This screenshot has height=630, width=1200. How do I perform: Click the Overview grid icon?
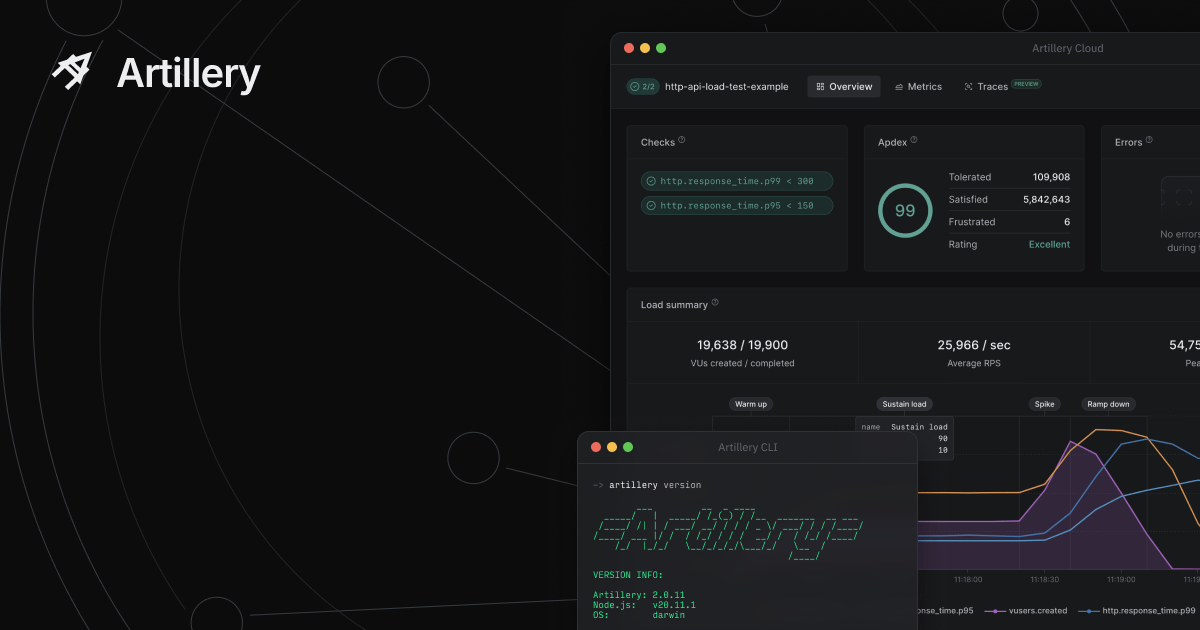[820, 87]
